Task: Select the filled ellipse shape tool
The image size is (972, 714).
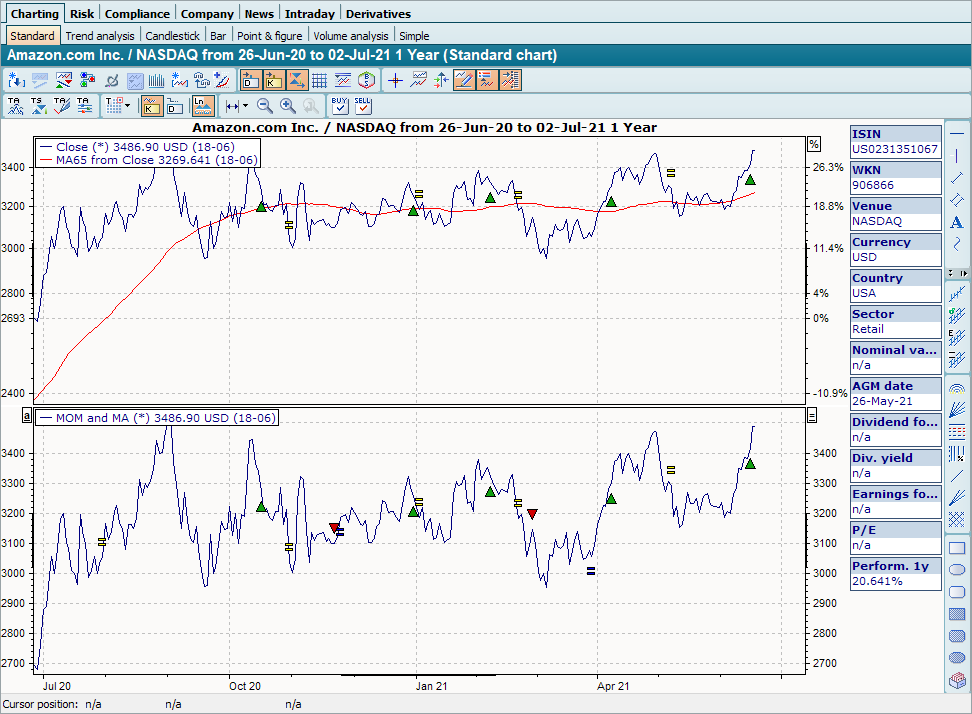Action: [957, 658]
